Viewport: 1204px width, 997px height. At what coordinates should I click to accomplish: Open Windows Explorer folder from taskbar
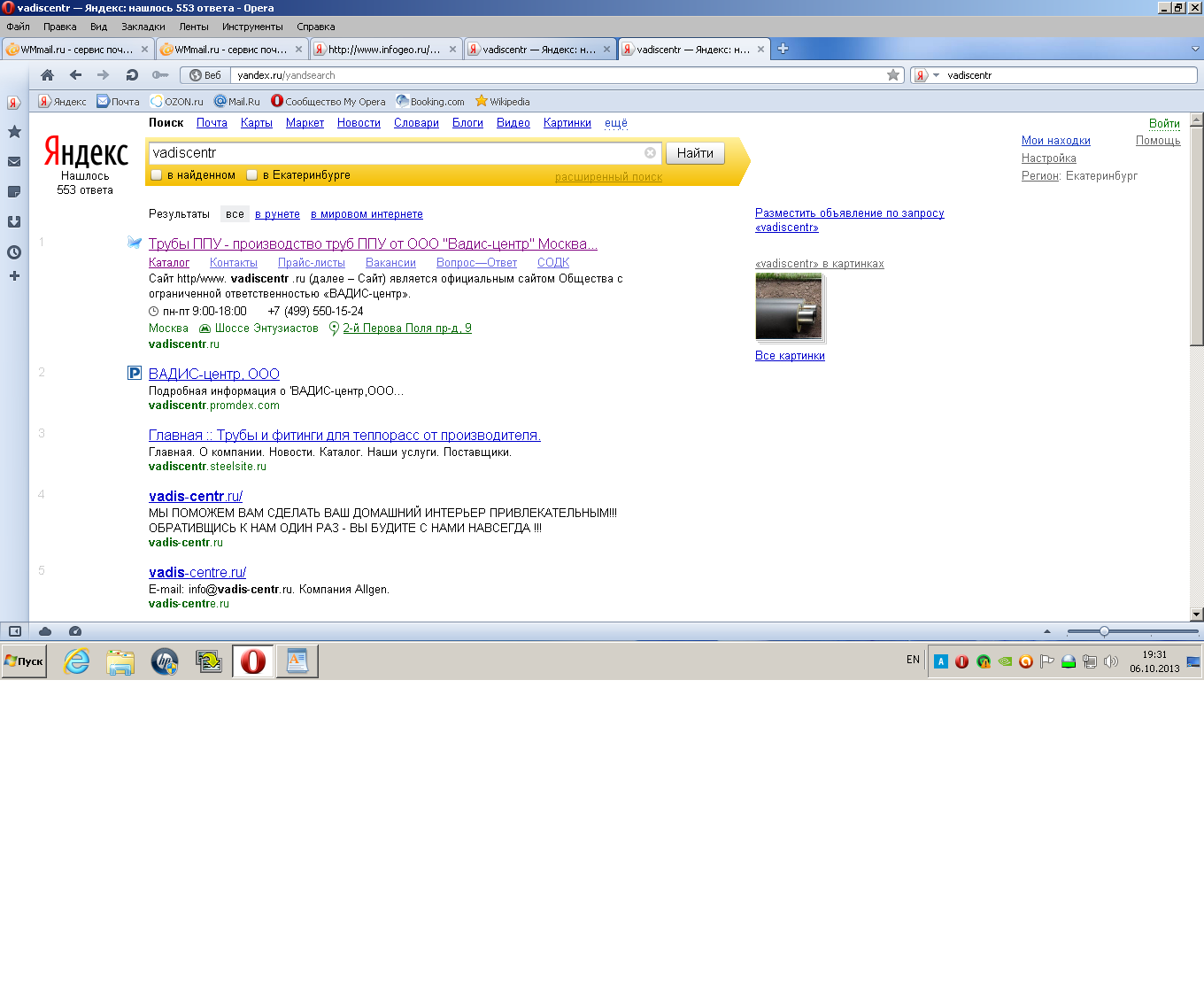pyautogui.click(x=120, y=661)
